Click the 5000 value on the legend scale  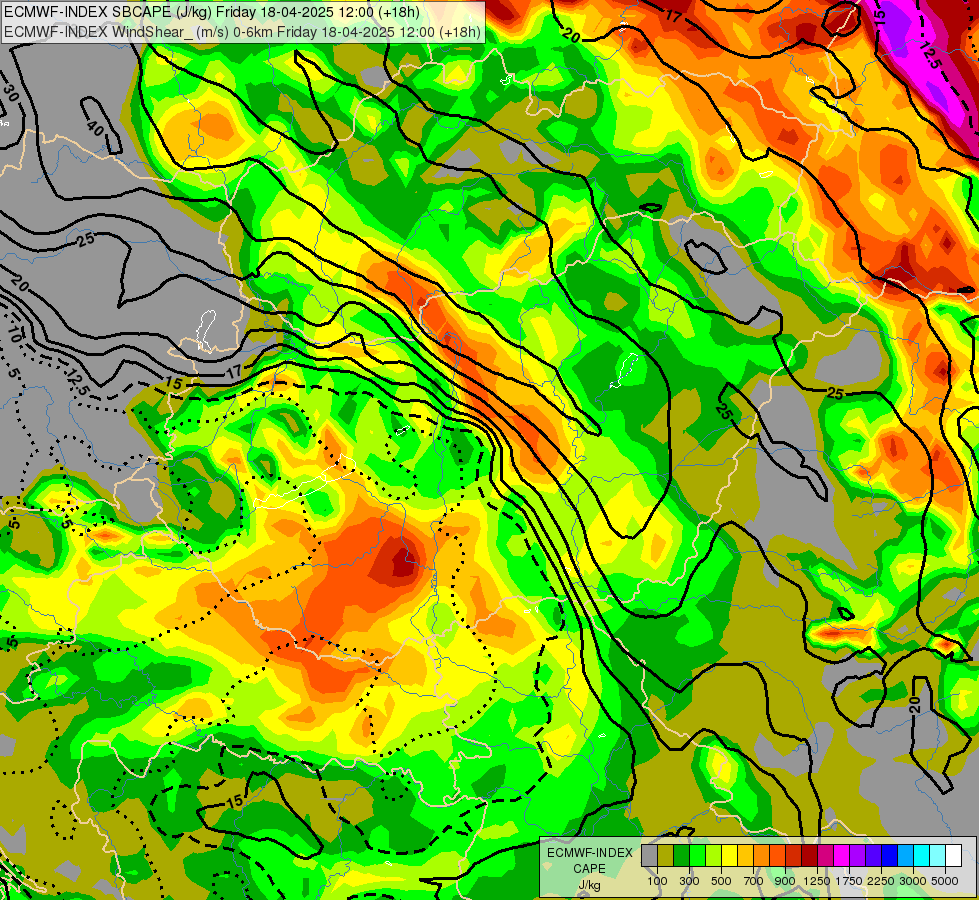pos(945,881)
